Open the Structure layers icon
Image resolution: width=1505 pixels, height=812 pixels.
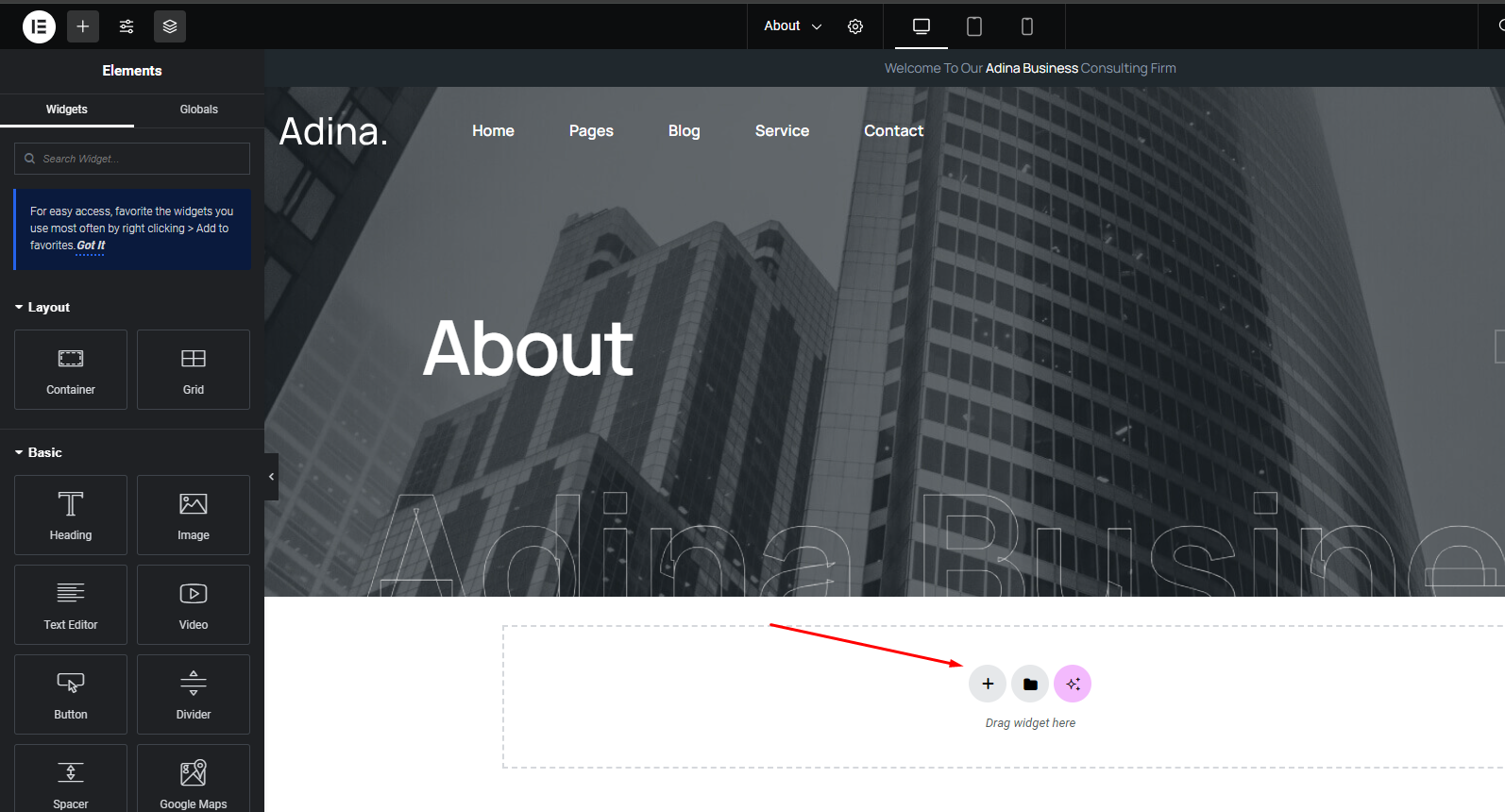170,26
